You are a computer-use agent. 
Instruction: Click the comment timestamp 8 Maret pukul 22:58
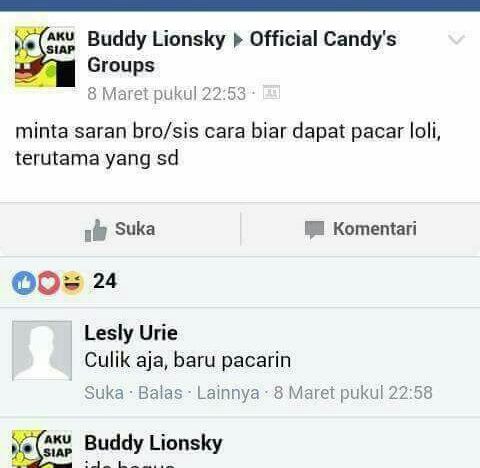point(353,393)
